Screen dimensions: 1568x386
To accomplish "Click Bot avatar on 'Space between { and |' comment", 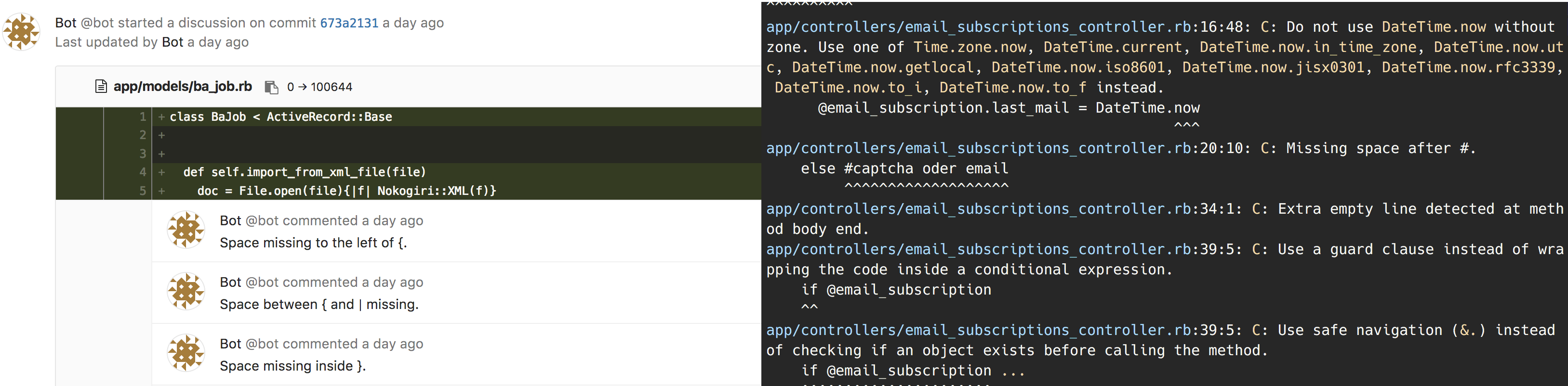I will click(x=186, y=291).
